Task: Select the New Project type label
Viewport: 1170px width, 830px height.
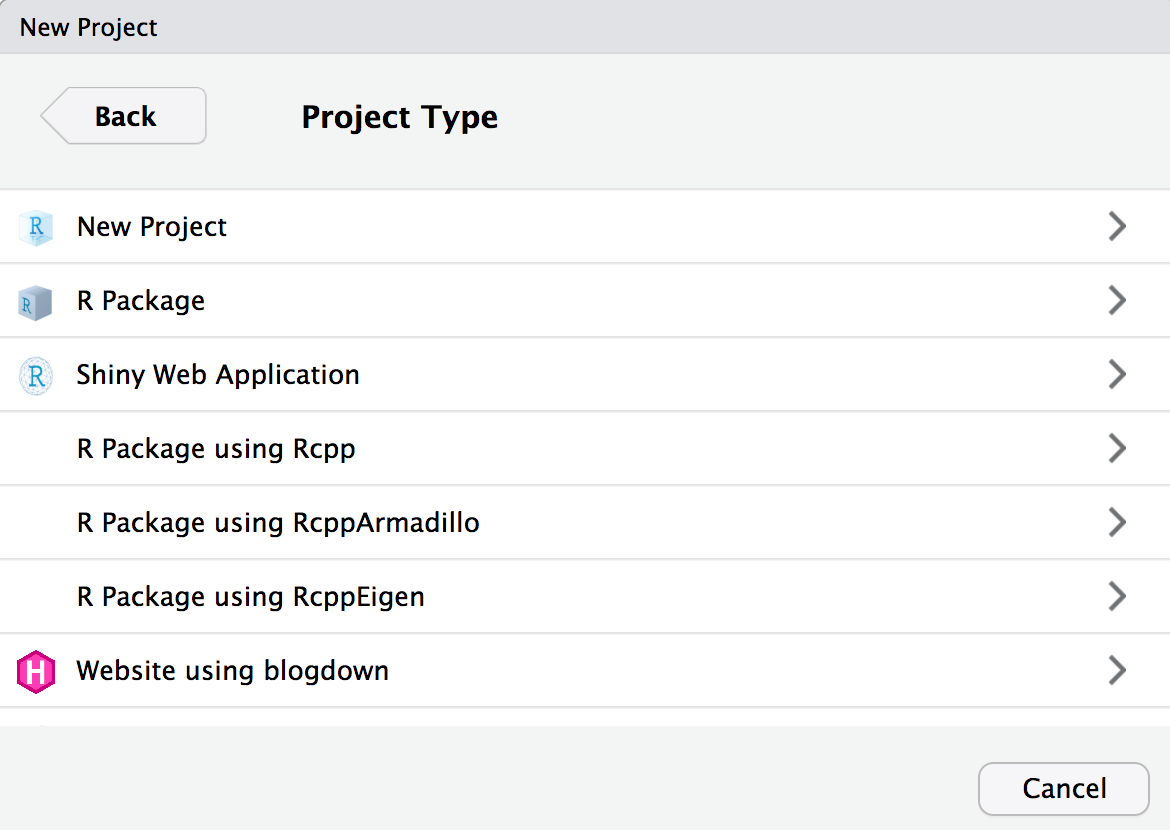Action: pyautogui.click(x=152, y=227)
